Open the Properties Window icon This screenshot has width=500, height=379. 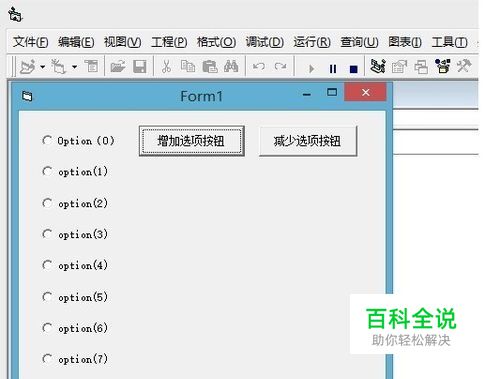click(399, 66)
